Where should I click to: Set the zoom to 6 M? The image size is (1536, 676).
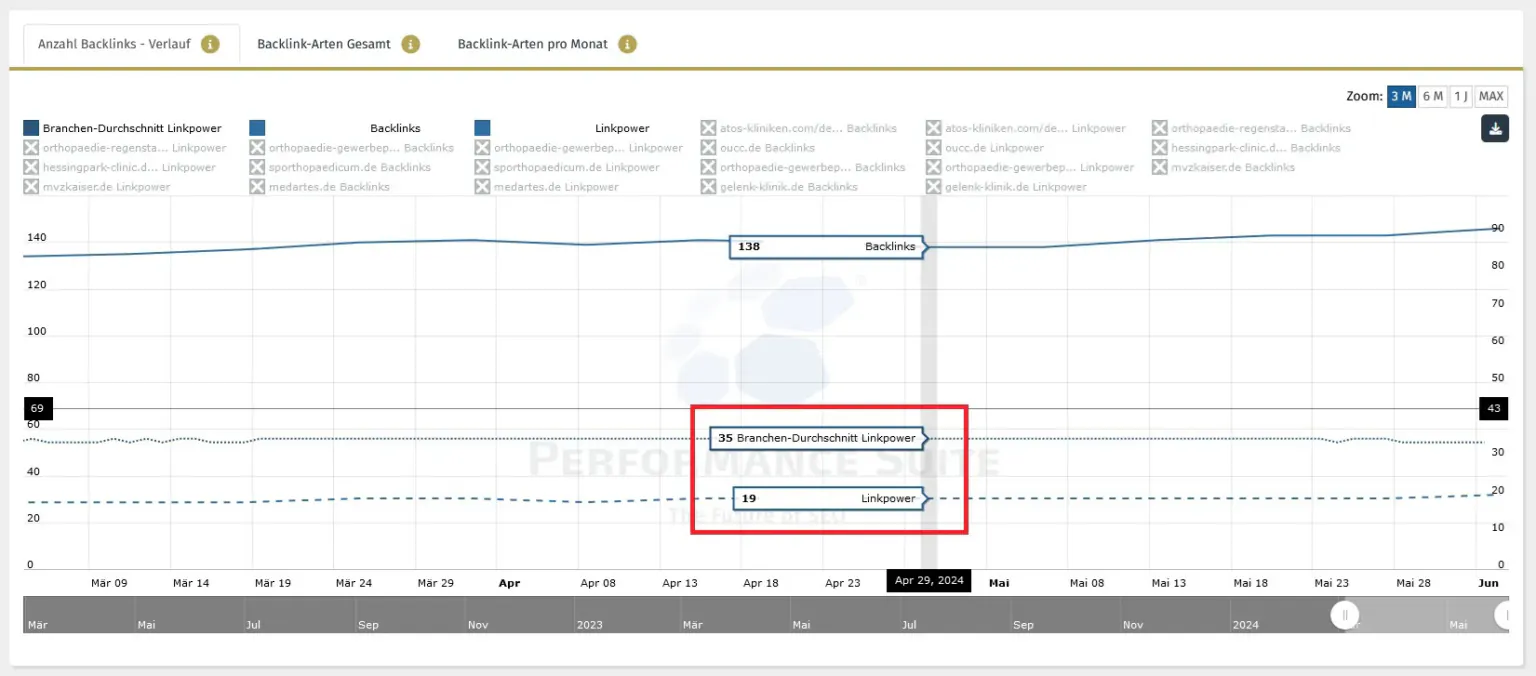[x=1432, y=96]
